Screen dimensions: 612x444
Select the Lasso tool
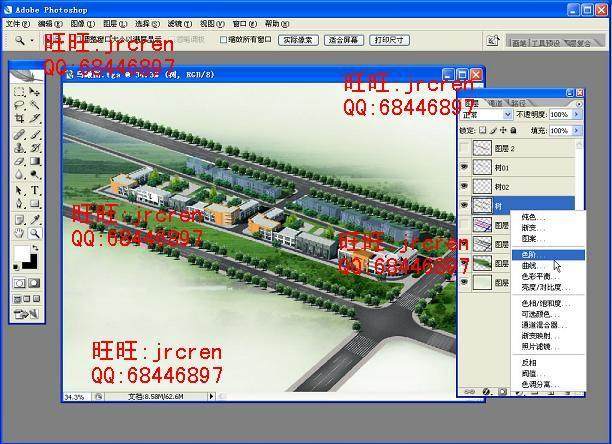[x=19, y=105]
